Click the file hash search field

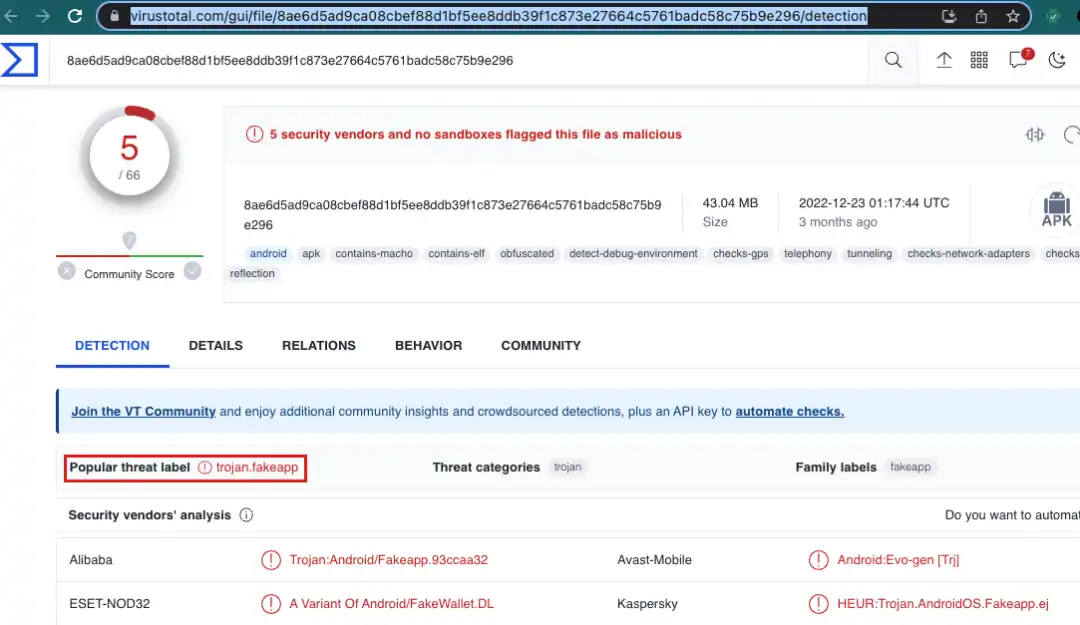[460, 60]
